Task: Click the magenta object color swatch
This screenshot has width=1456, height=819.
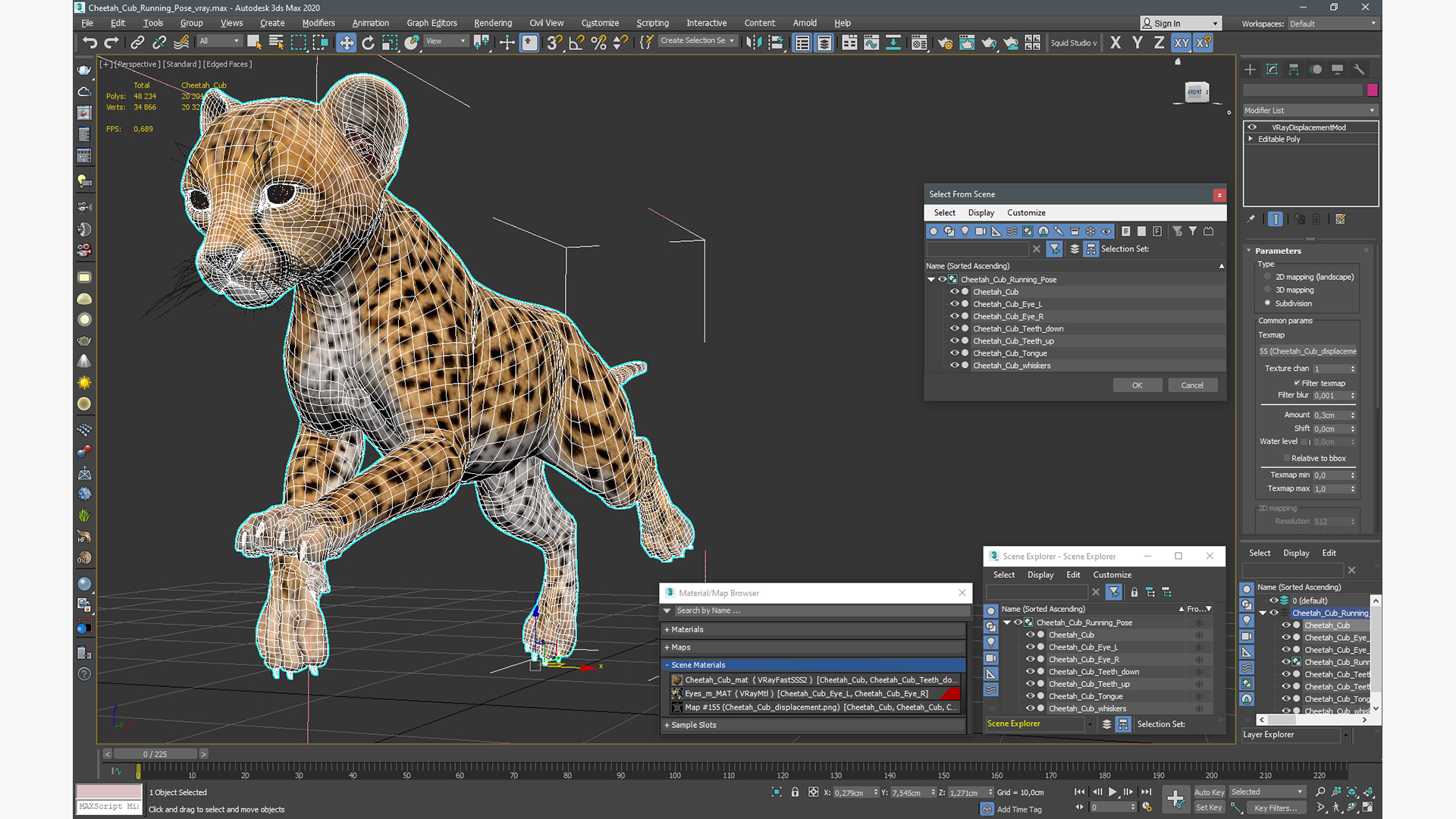Action: pos(1372,90)
